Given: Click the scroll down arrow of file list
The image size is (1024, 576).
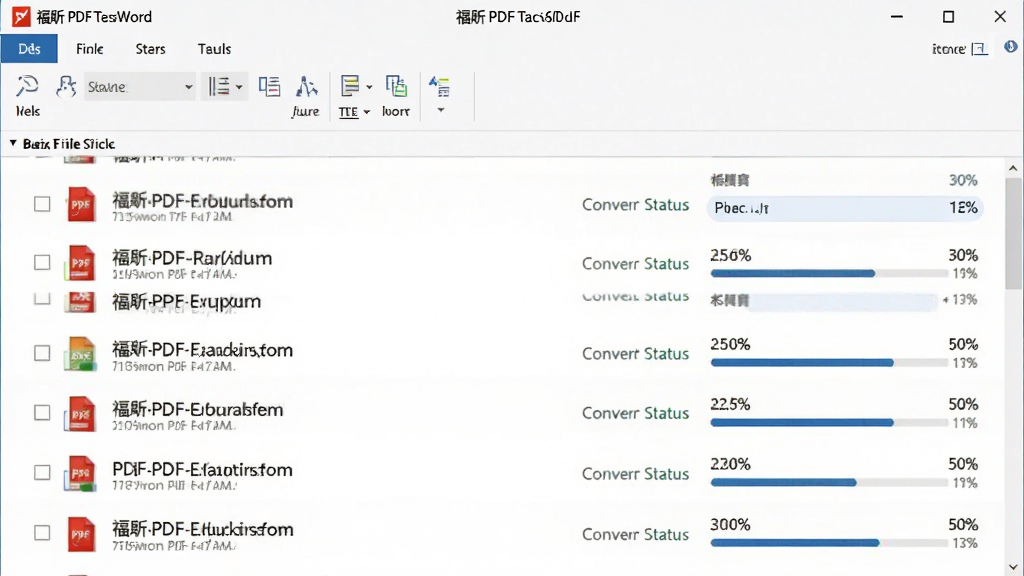Looking at the screenshot, I should click(1014, 567).
